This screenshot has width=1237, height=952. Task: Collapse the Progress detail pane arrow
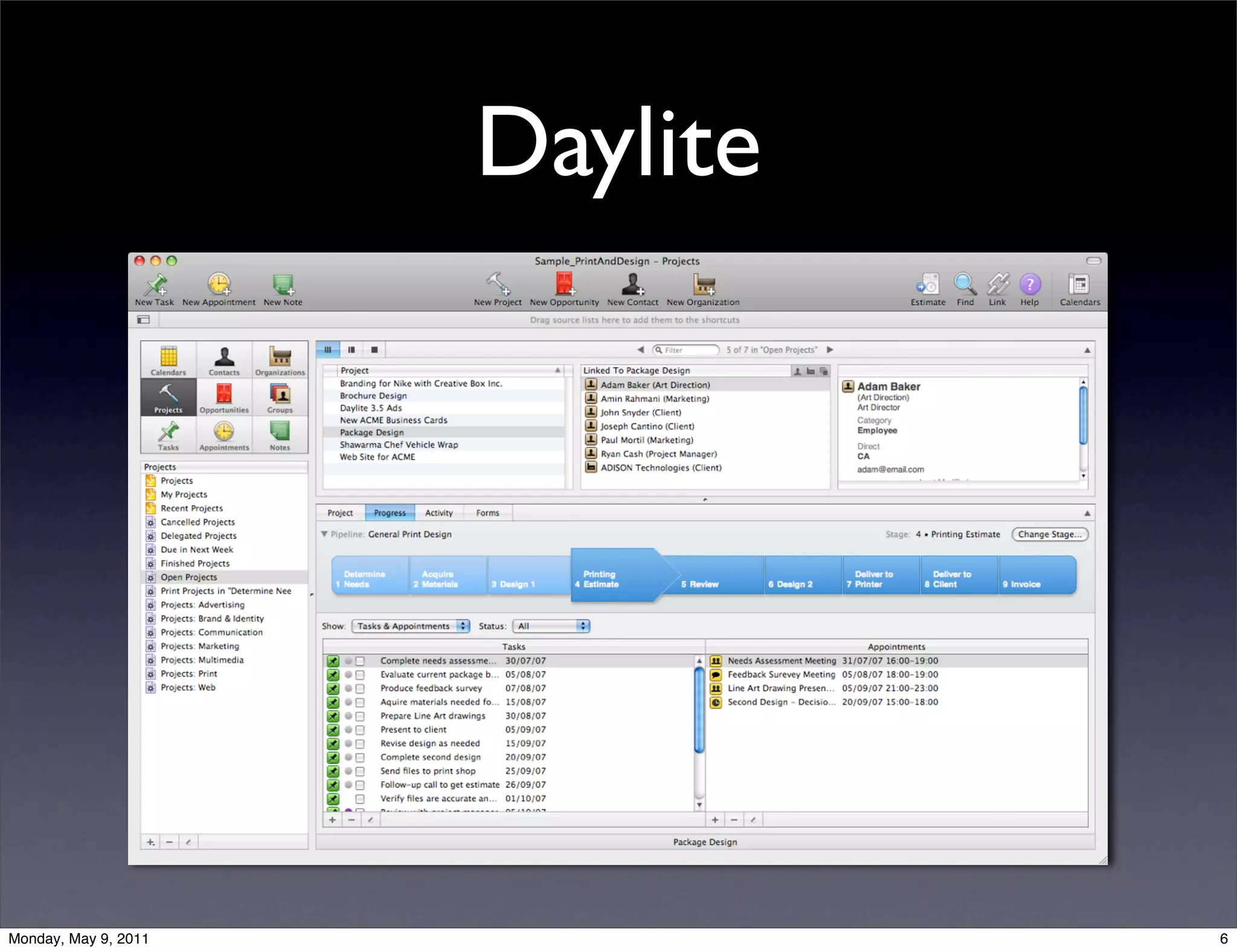(x=1087, y=513)
